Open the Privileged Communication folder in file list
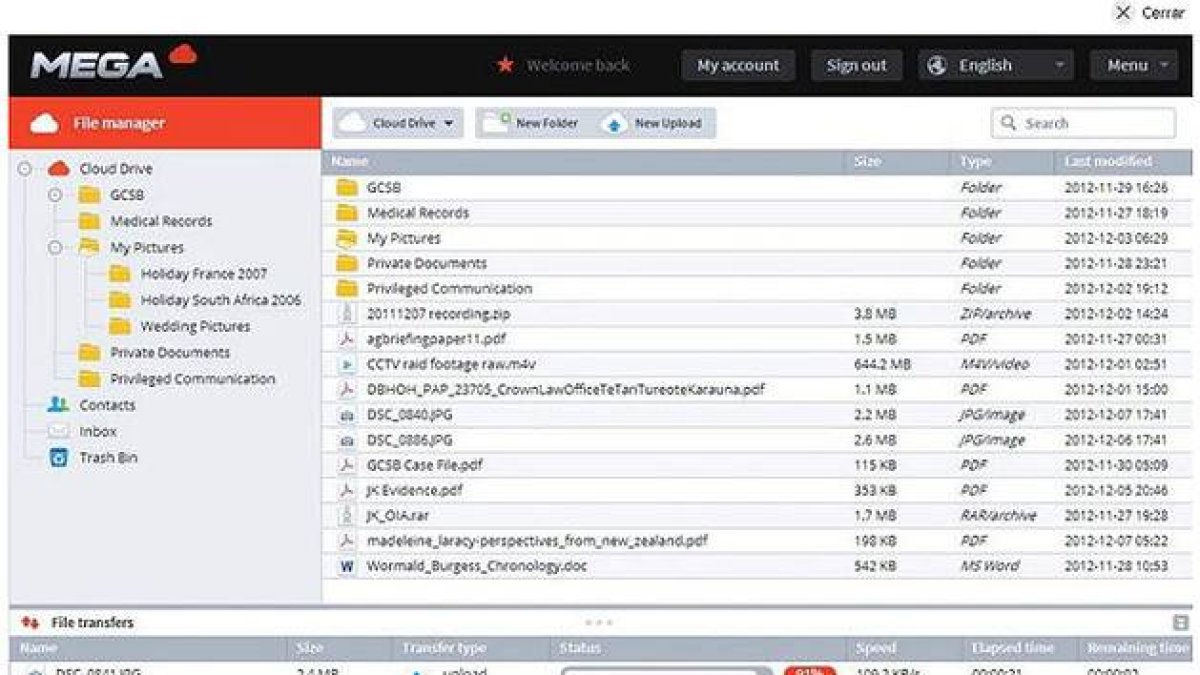1200x675 pixels. click(x=450, y=288)
